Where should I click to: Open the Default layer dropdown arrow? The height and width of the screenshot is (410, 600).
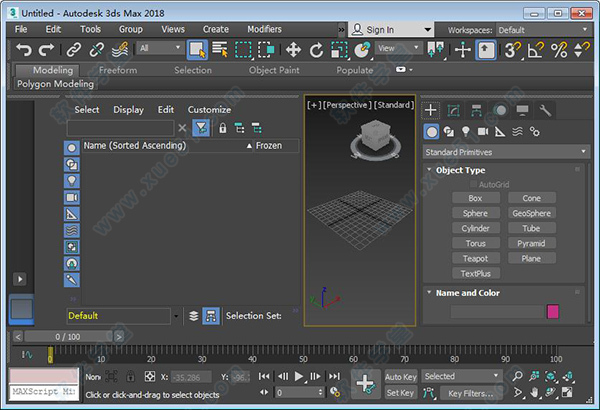click(x=176, y=316)
